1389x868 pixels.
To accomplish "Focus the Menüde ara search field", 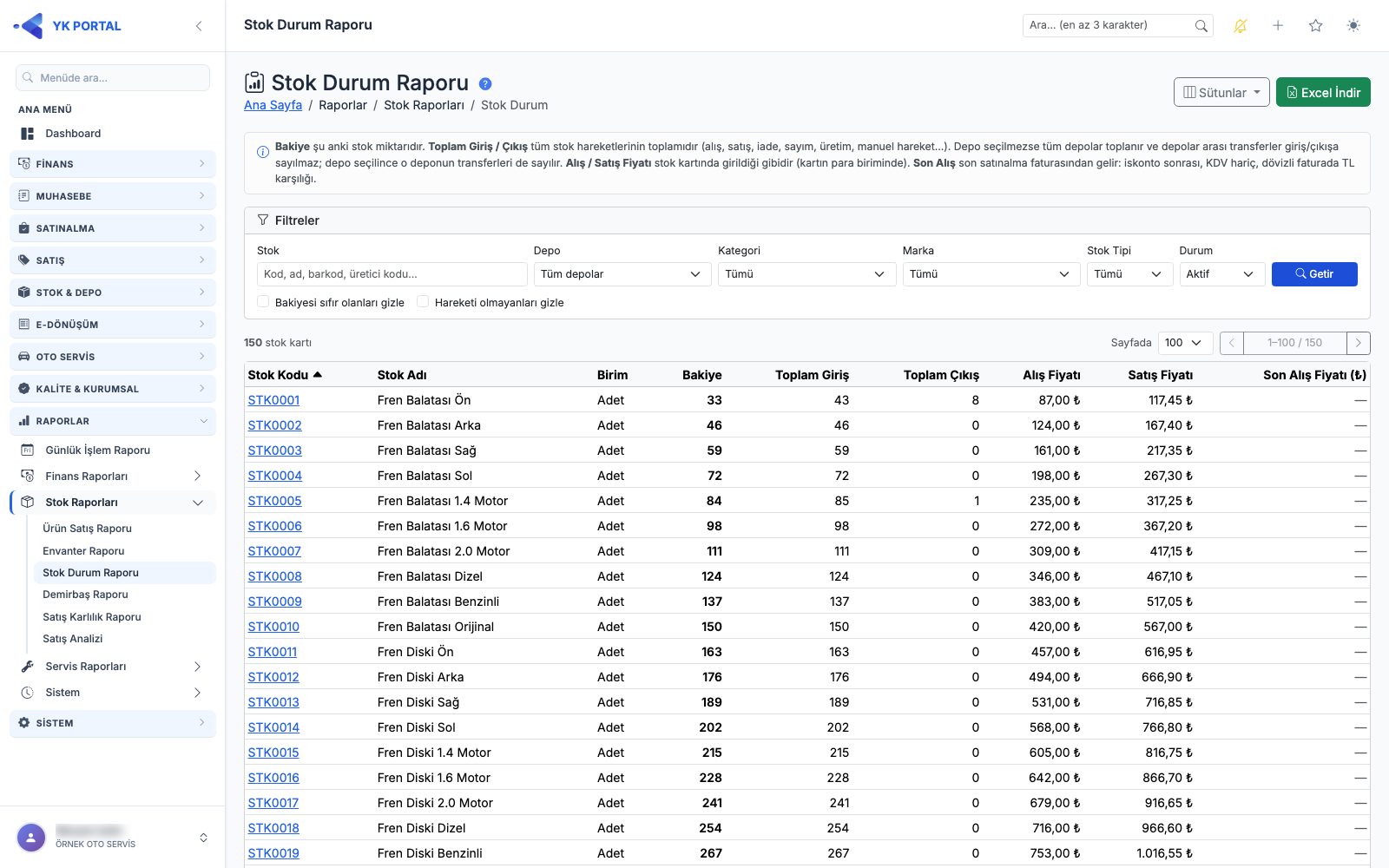I will [113, 78].
